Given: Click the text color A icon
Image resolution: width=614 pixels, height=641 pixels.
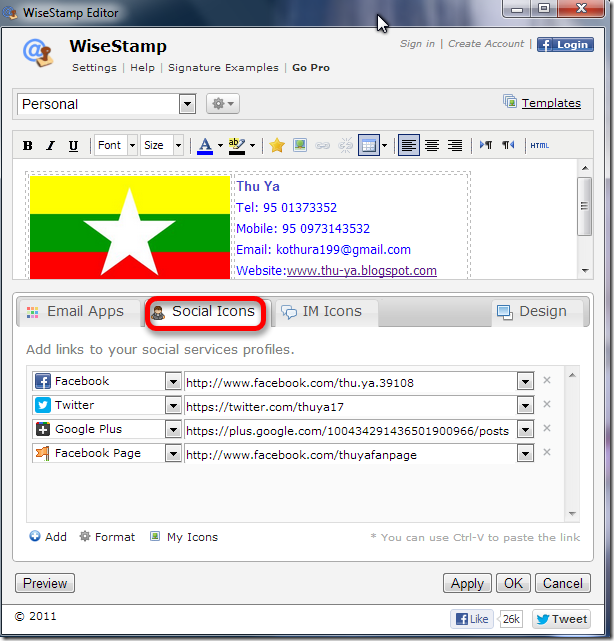Looking at the screenshot, I should (205, 146).
